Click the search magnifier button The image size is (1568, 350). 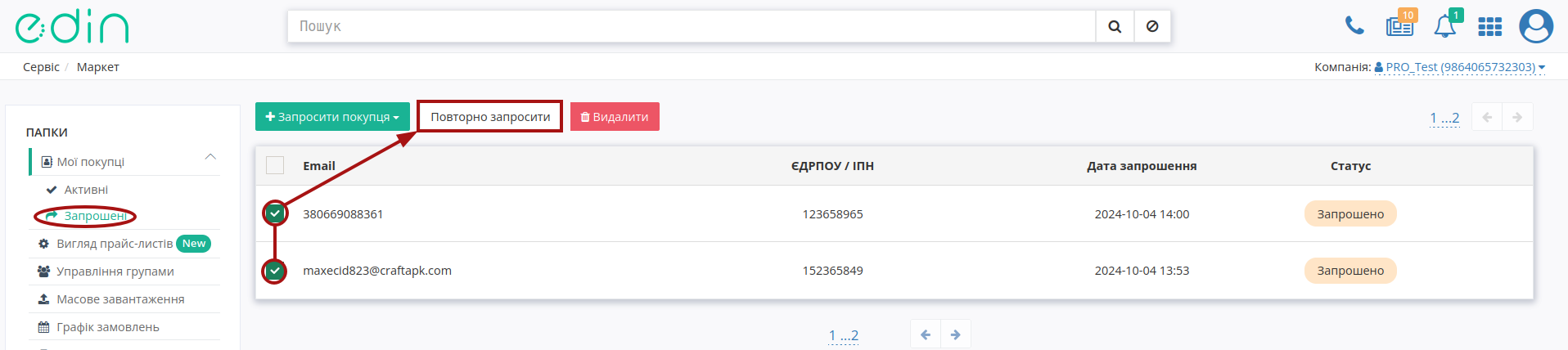click(1115, 26)
